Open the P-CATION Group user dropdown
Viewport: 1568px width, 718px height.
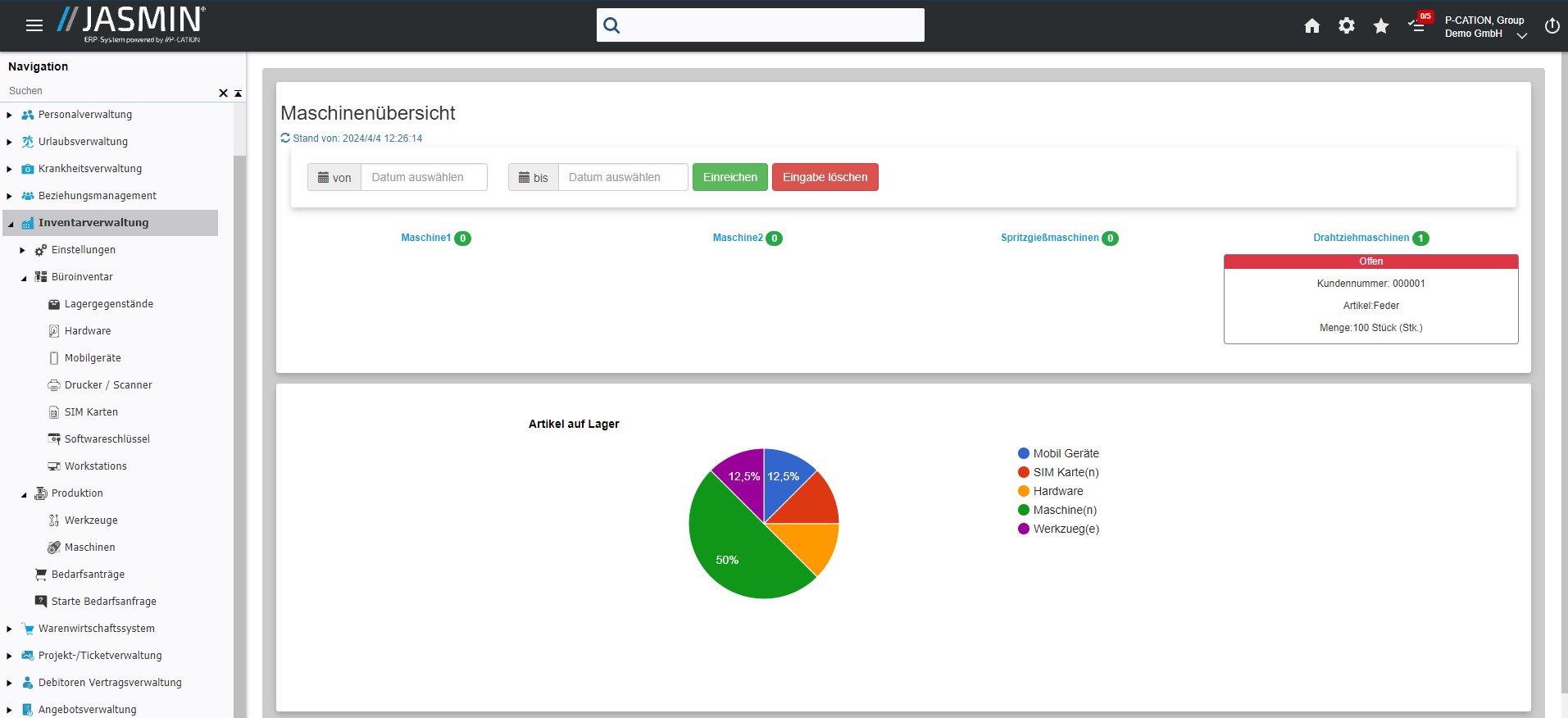1485,27
